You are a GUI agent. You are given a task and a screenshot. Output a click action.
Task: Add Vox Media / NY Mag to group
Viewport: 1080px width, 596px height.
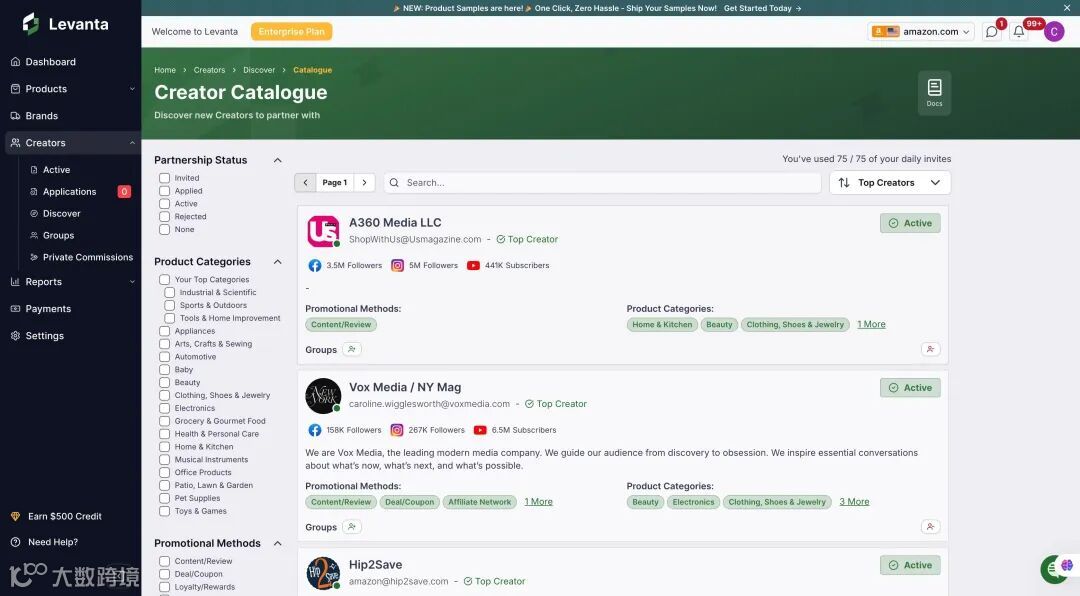(352, 527)
